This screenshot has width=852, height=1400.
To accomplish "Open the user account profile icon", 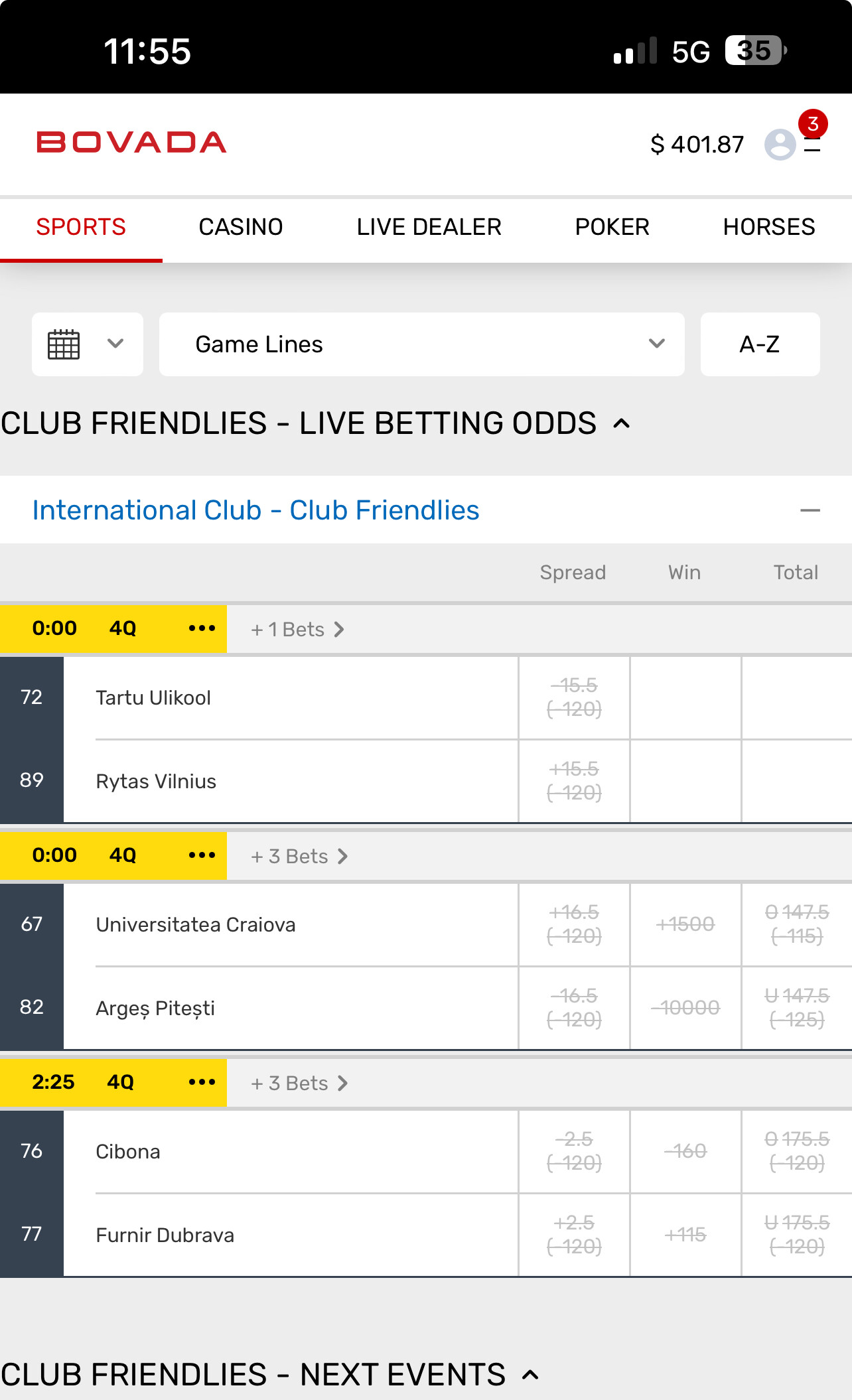I will click(x=780, y=144).
